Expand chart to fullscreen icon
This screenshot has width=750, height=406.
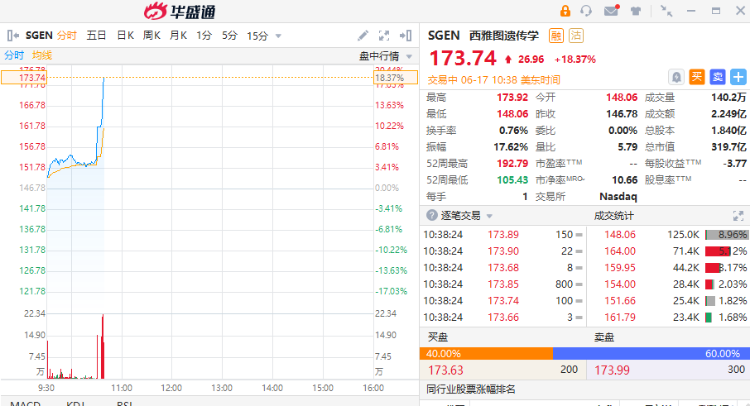384,35
